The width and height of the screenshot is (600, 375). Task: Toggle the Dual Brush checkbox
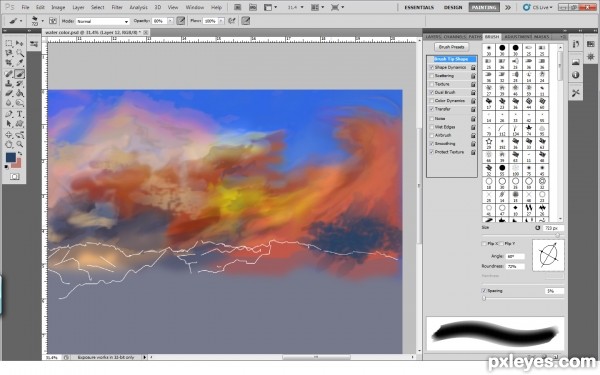pyautogui.click(x=432, y=93)
